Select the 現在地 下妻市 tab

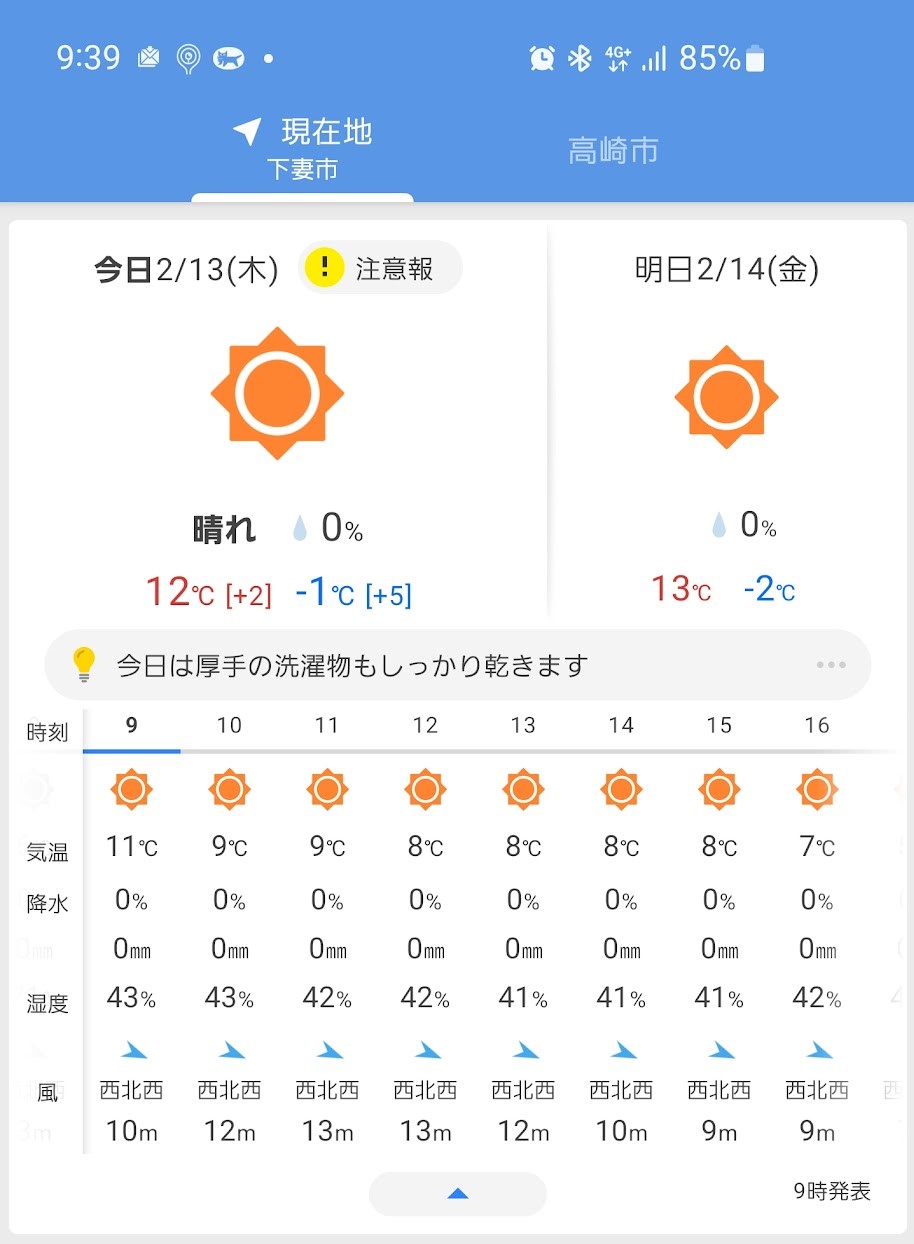point(303,148)
